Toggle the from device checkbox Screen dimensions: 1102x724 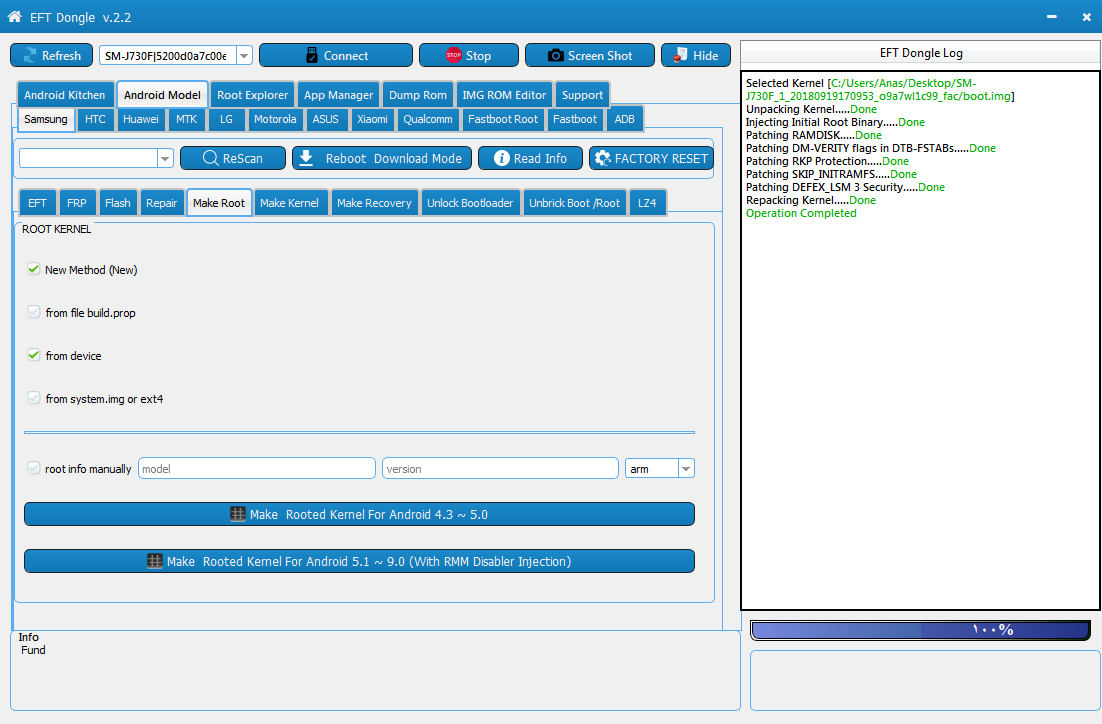pos(34,355)
